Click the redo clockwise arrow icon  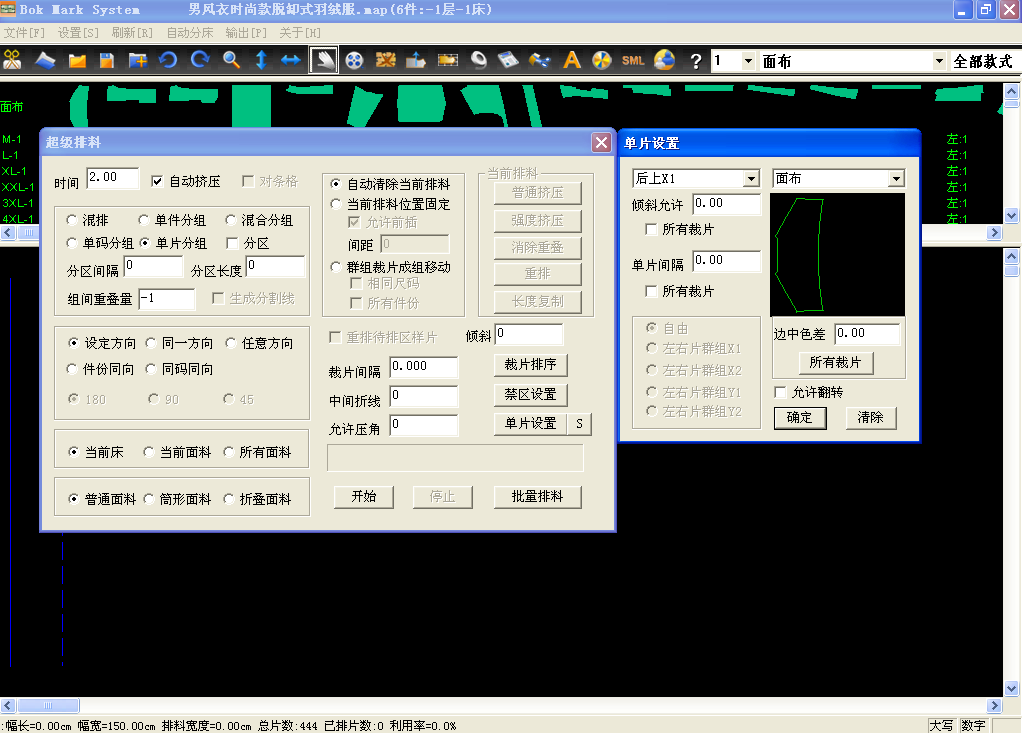(199, 60)
